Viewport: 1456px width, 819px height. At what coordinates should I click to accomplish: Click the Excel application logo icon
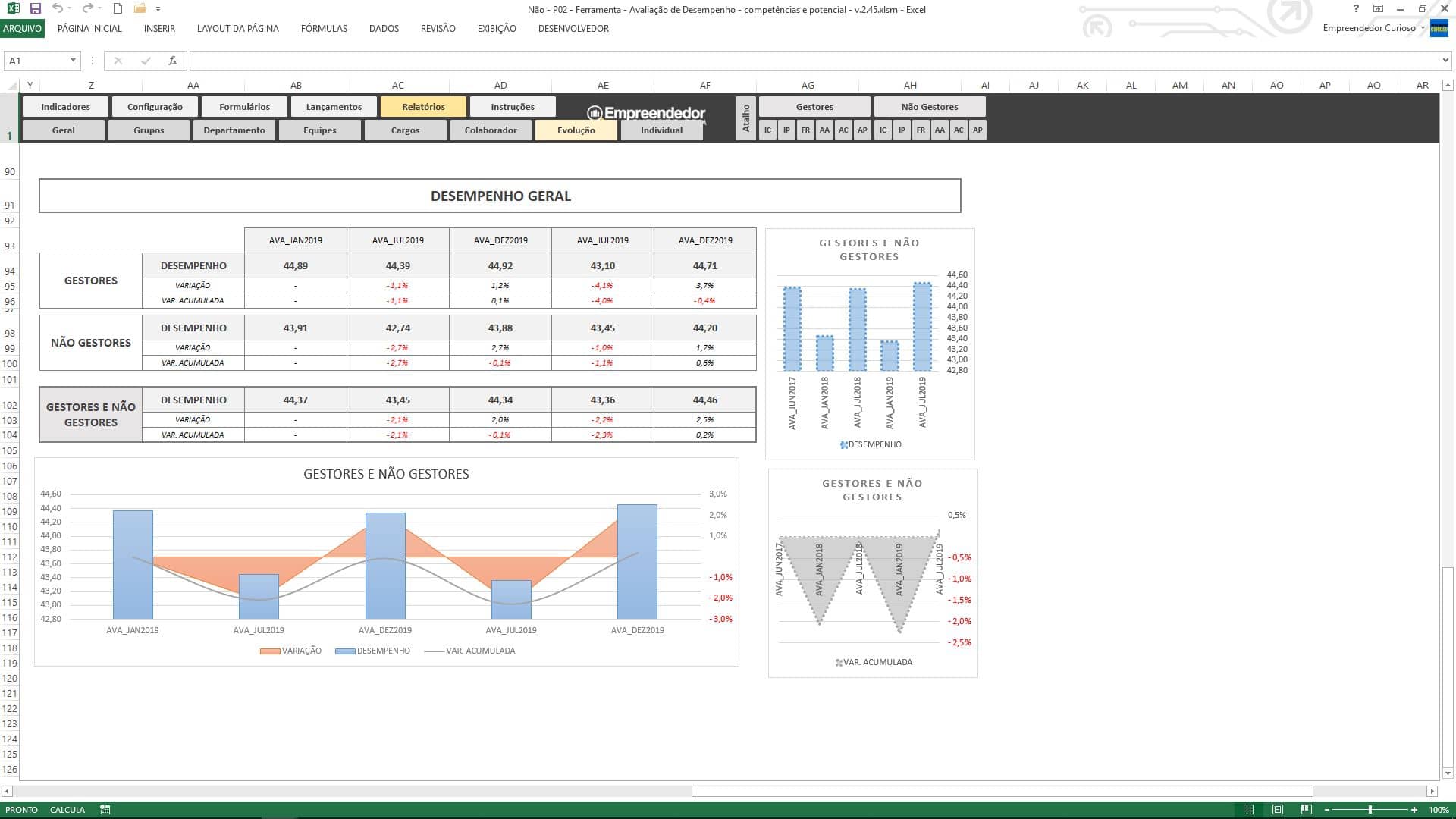pyautogui.click(x=13, y=9)
